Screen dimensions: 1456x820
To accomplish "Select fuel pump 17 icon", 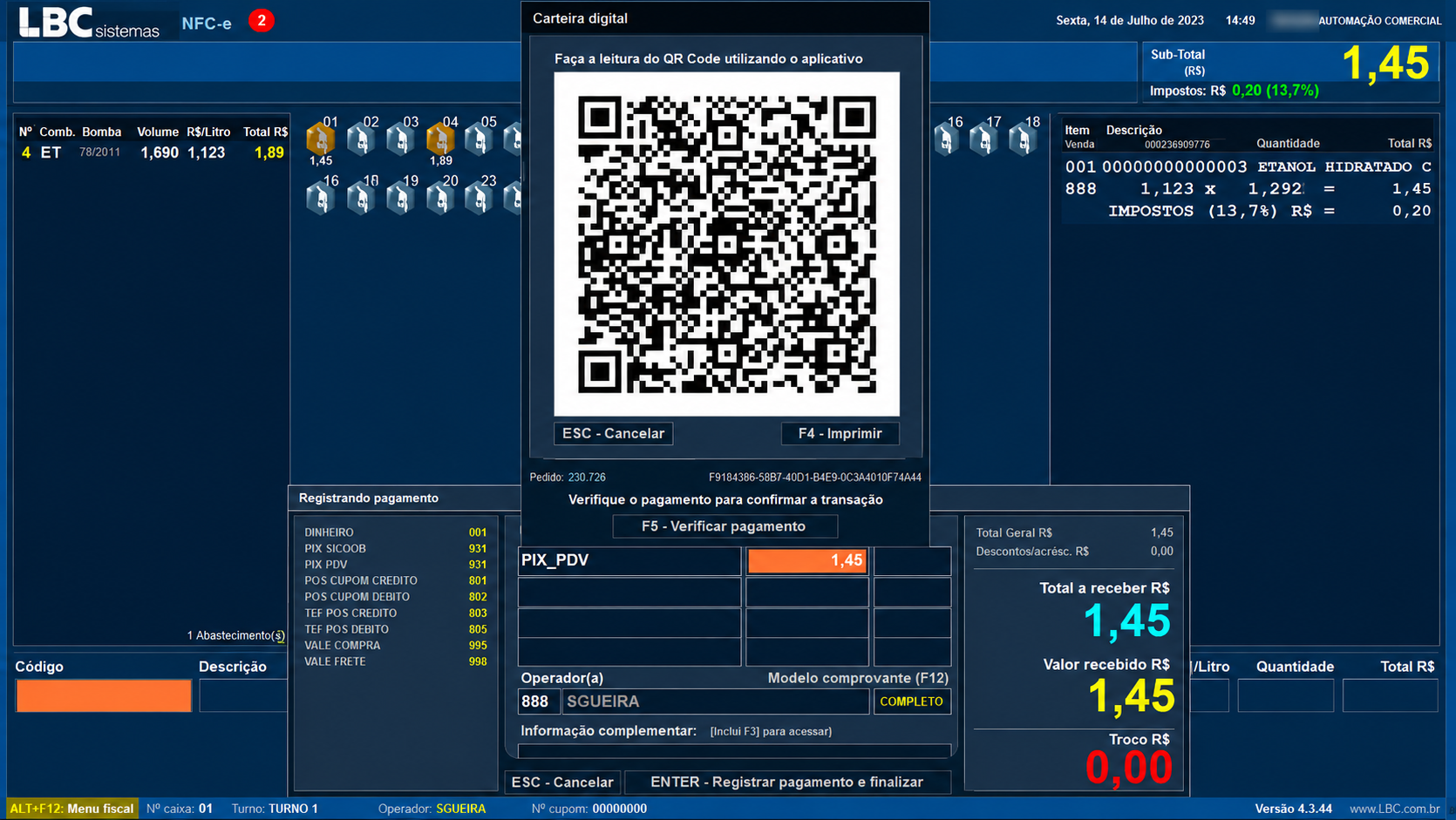I will click(984, 139).
